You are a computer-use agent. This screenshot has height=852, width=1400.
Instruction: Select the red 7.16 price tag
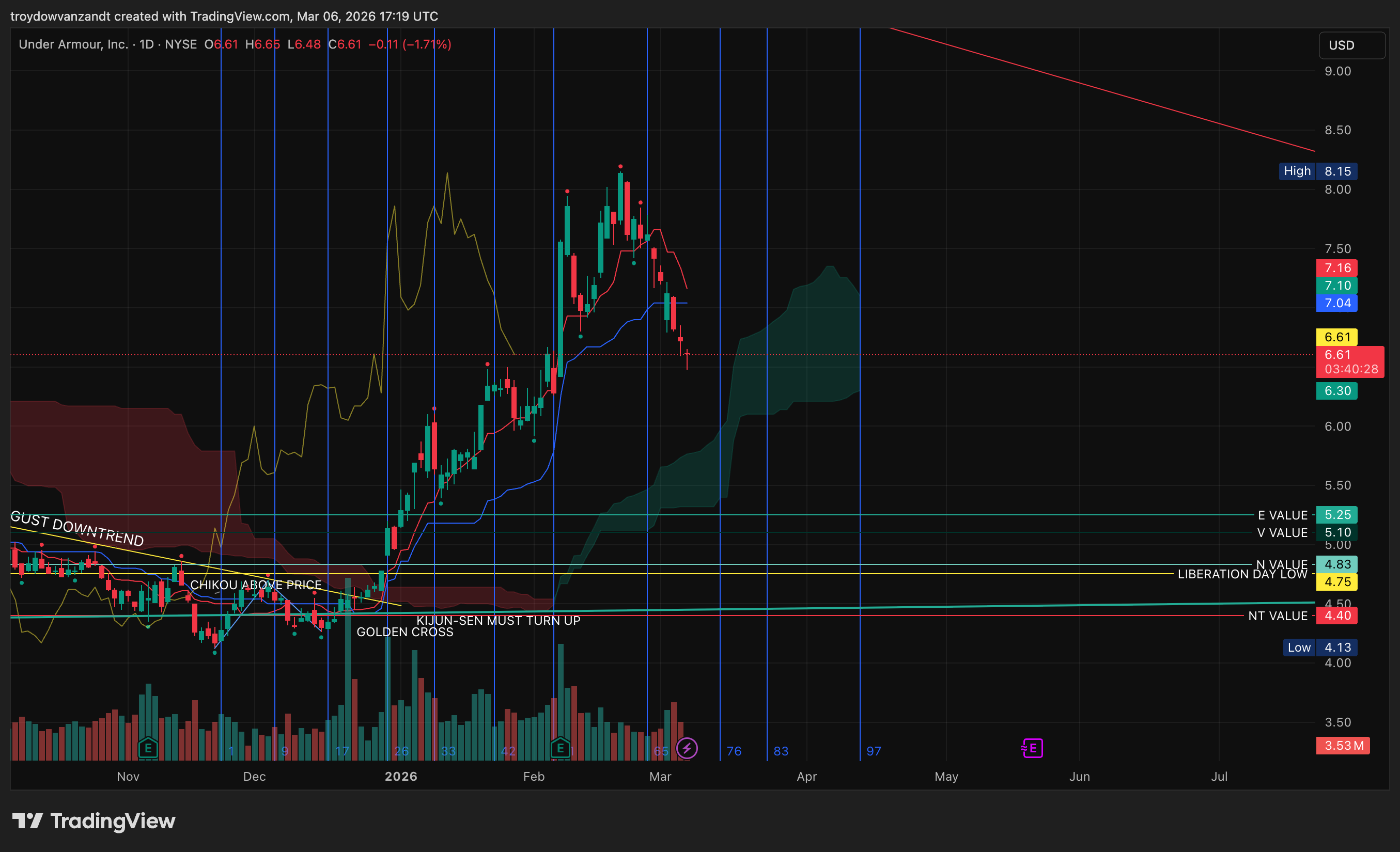(1337, 268)
